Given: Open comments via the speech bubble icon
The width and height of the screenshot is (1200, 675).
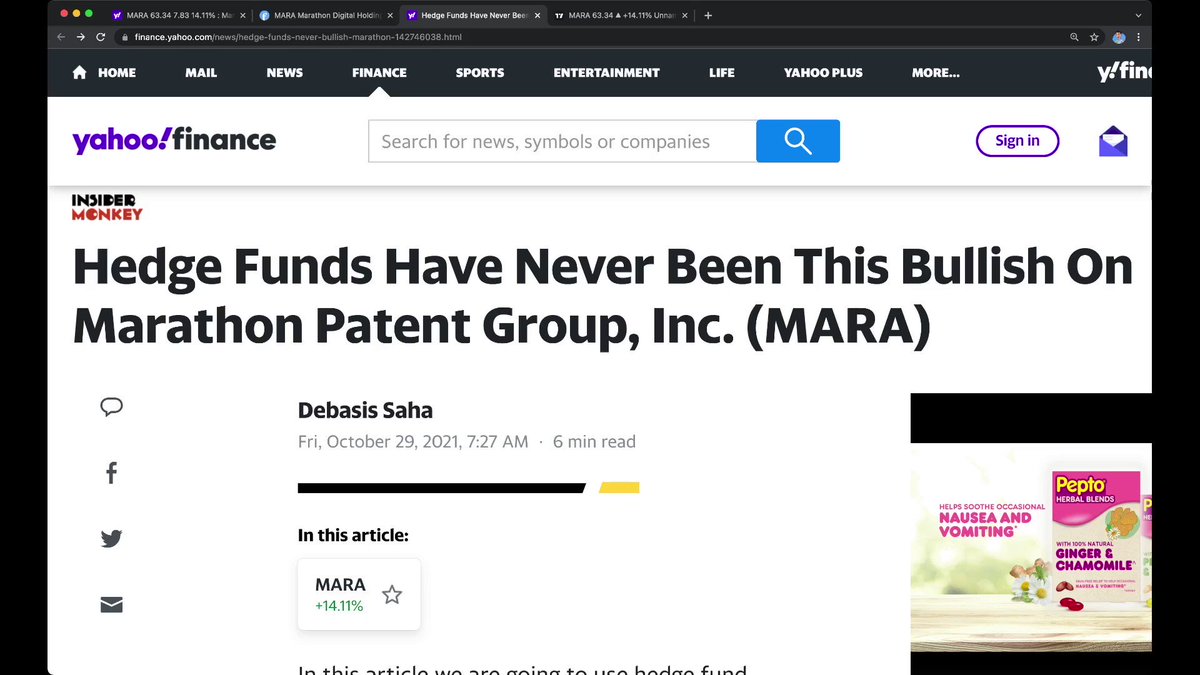Looking at the screenshot, I should coord(111,407).
